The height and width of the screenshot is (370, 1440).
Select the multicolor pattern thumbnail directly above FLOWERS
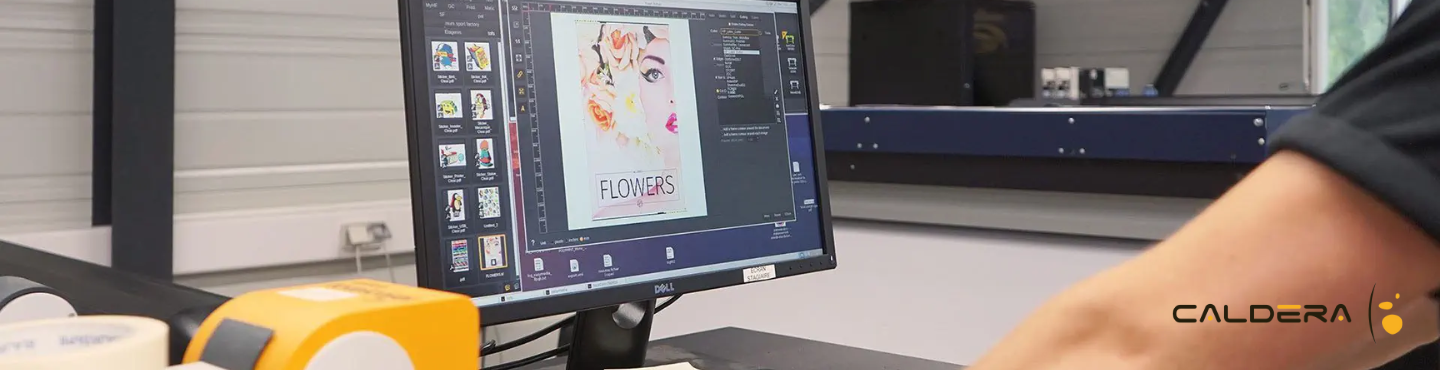point(488,202)
